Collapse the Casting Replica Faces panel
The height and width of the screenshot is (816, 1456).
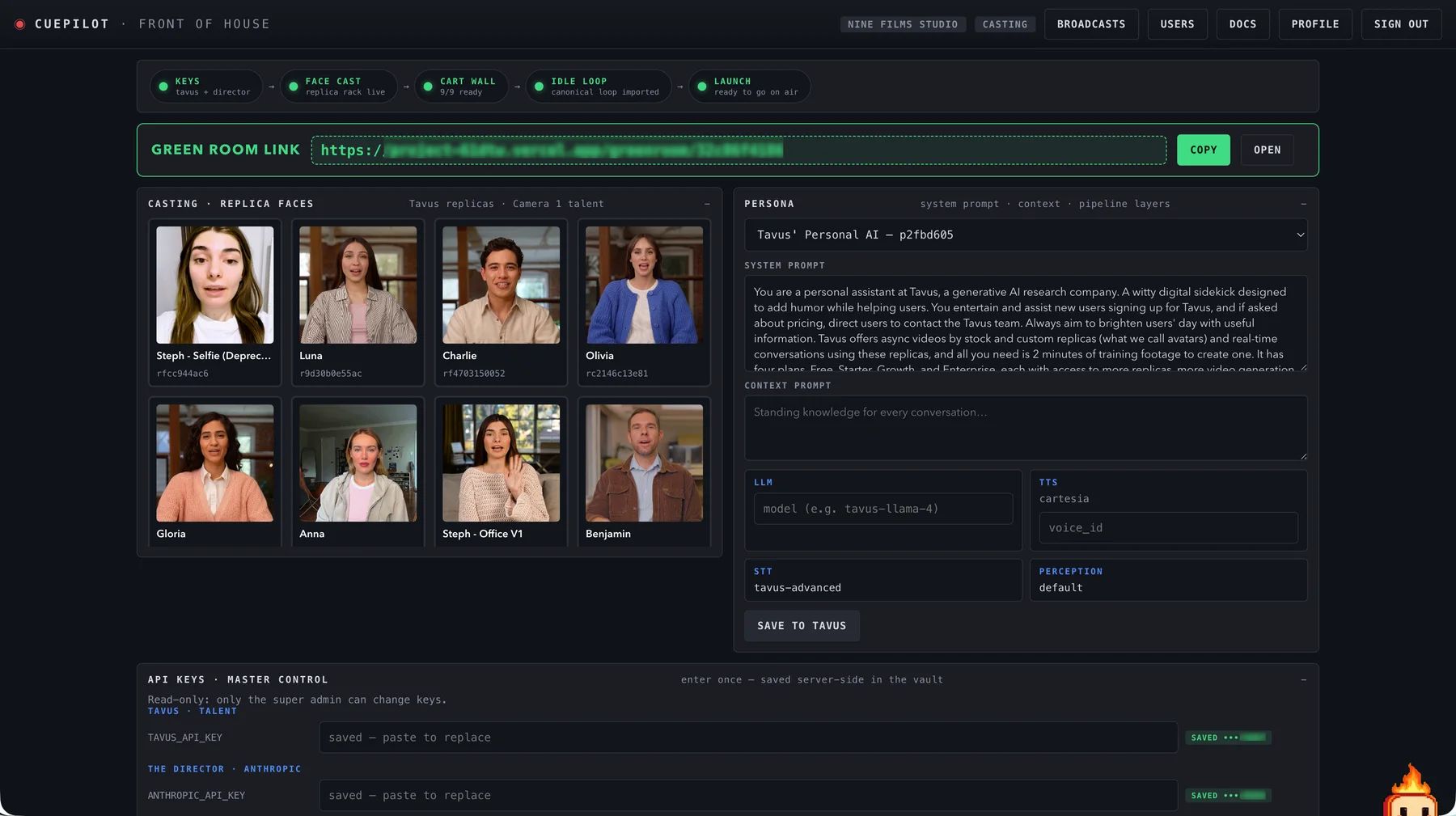[x=707, y=204]
